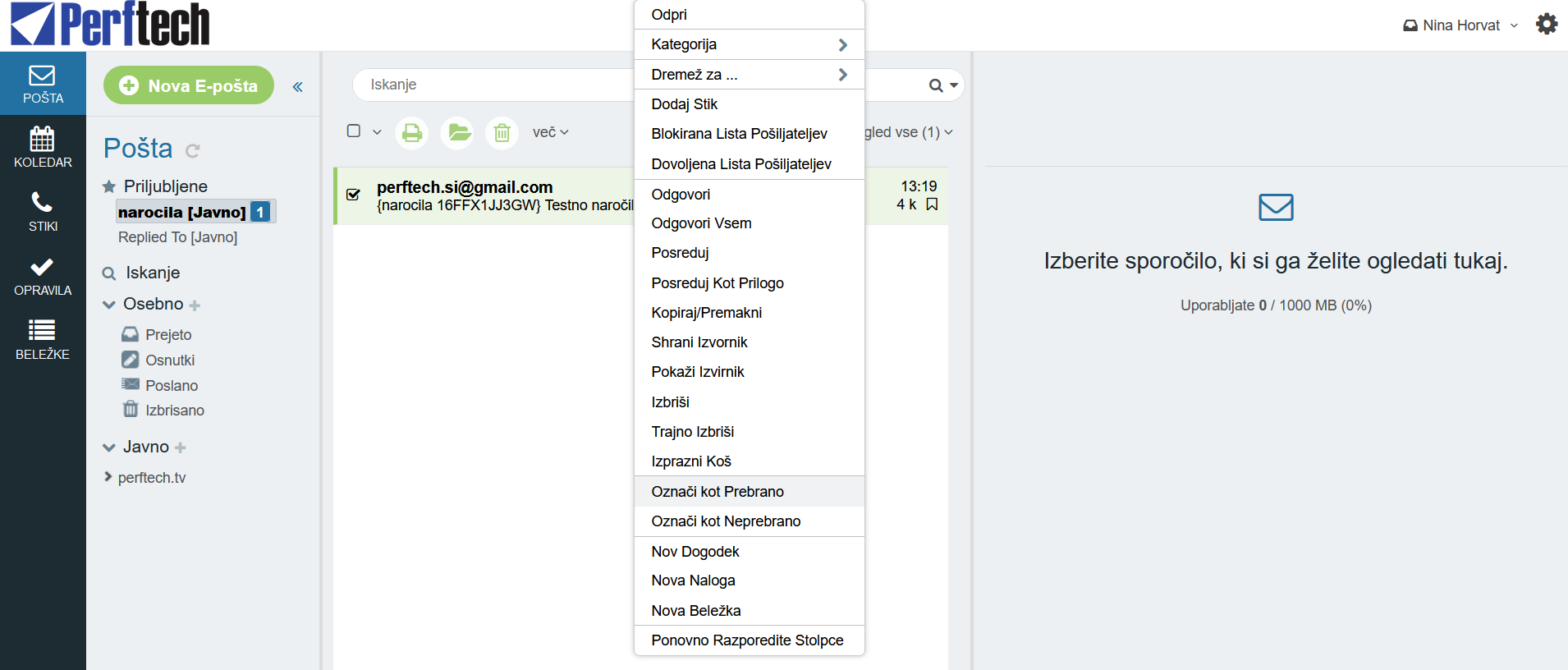This screenshot has width=1568, height=670.
Task: Open Replied To [Javno] folder
Action: 177,237
